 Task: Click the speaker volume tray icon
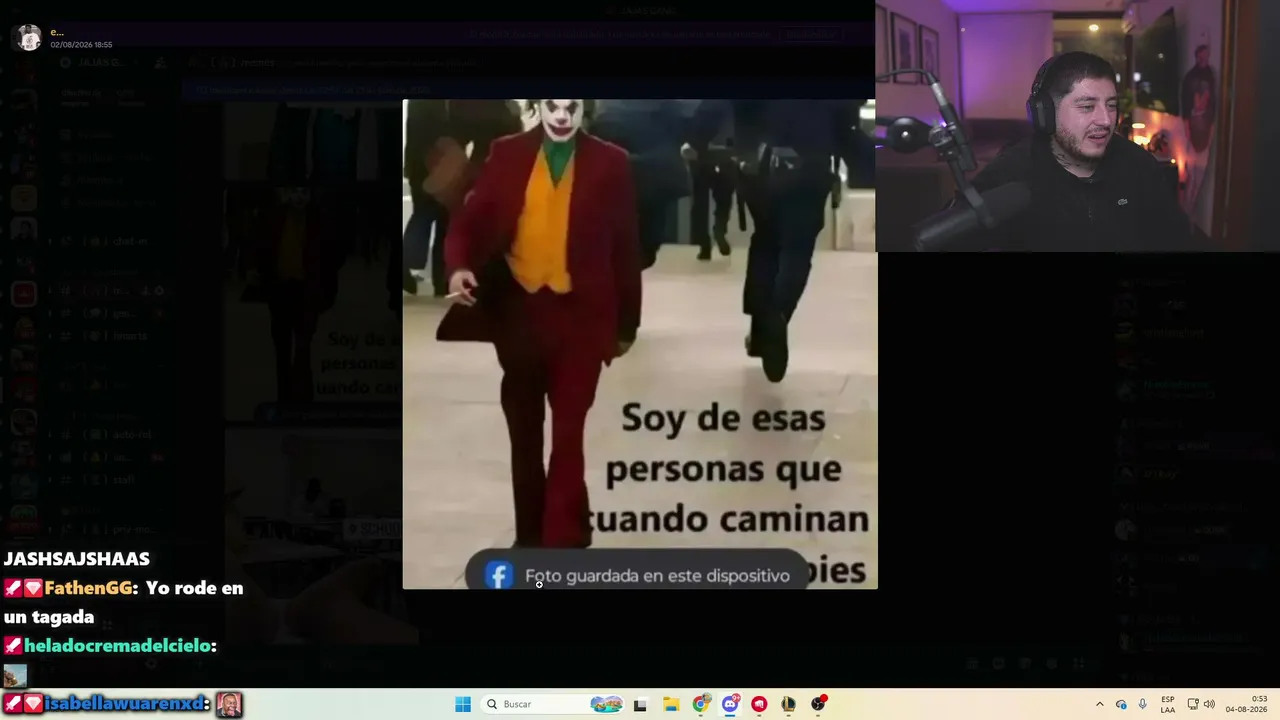[x=1209, y=704]
